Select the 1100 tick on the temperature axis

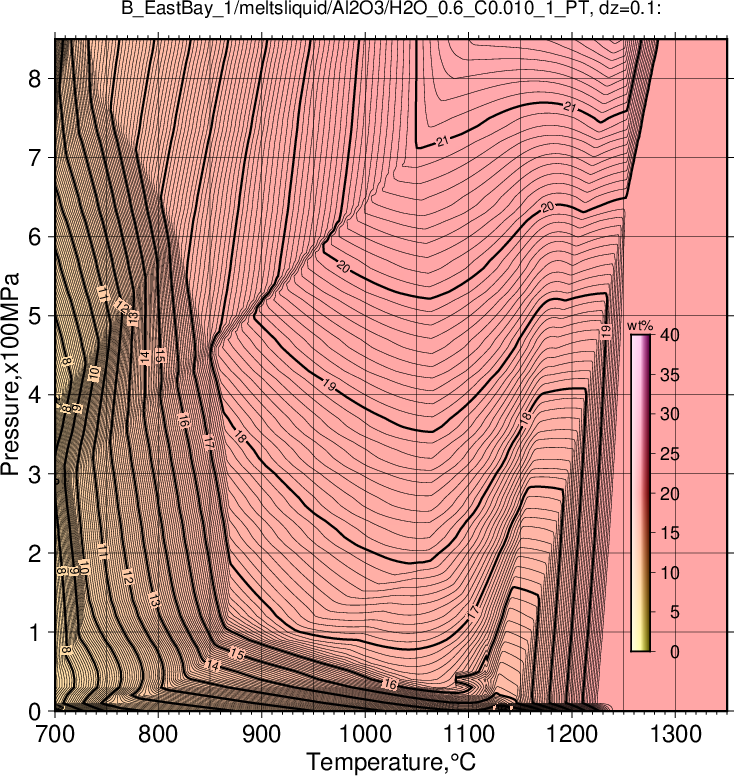(x=468, y=734)
